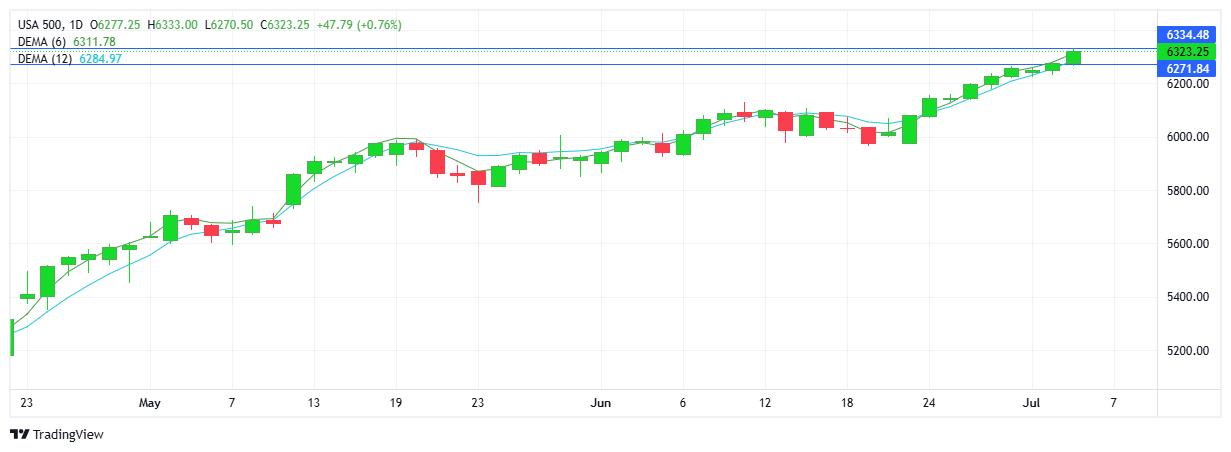
Task: Click the DEMA (12) value 6284.97
Action: point(100,59)
